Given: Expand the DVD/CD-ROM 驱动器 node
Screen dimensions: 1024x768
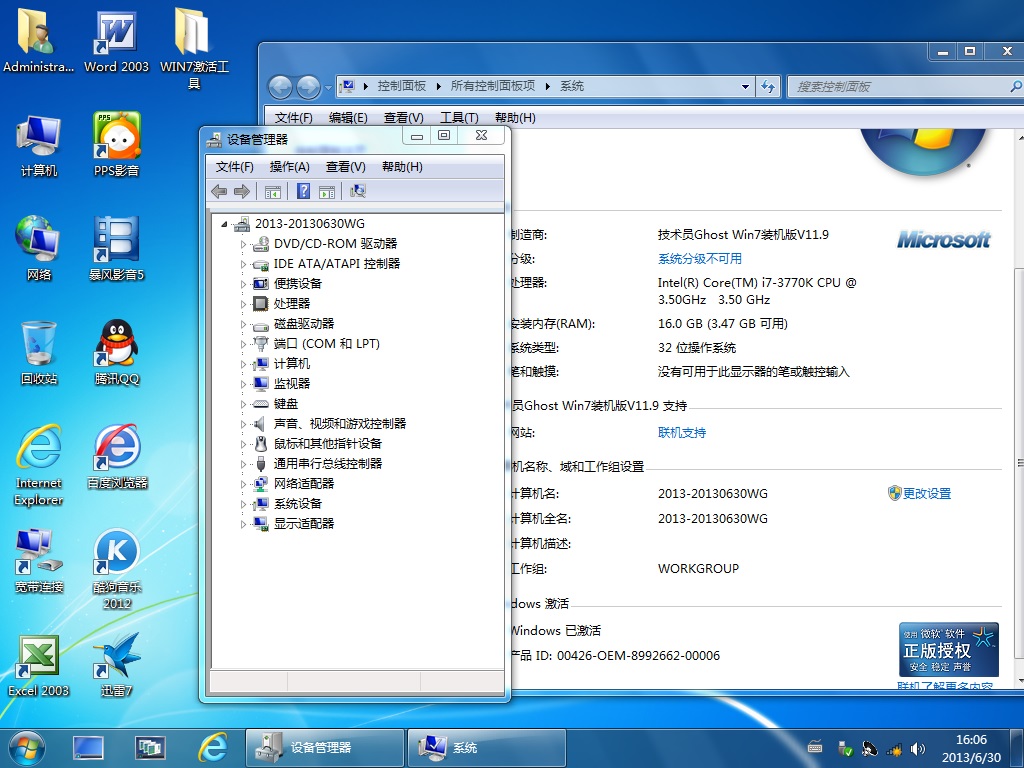Looking at the screenshot, I should [243, 244].
